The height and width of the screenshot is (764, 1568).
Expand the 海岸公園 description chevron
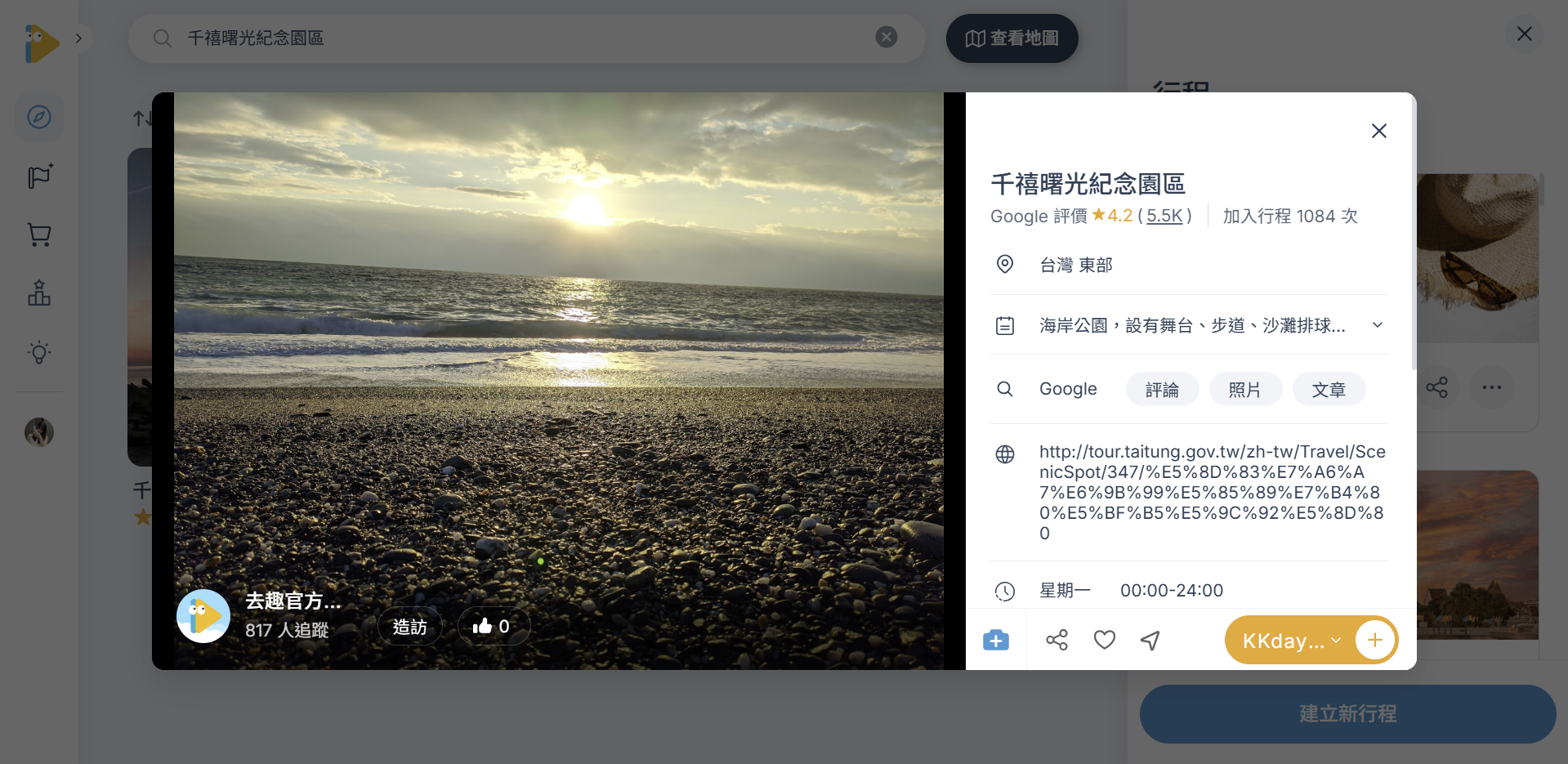(x=1377, y=324)
